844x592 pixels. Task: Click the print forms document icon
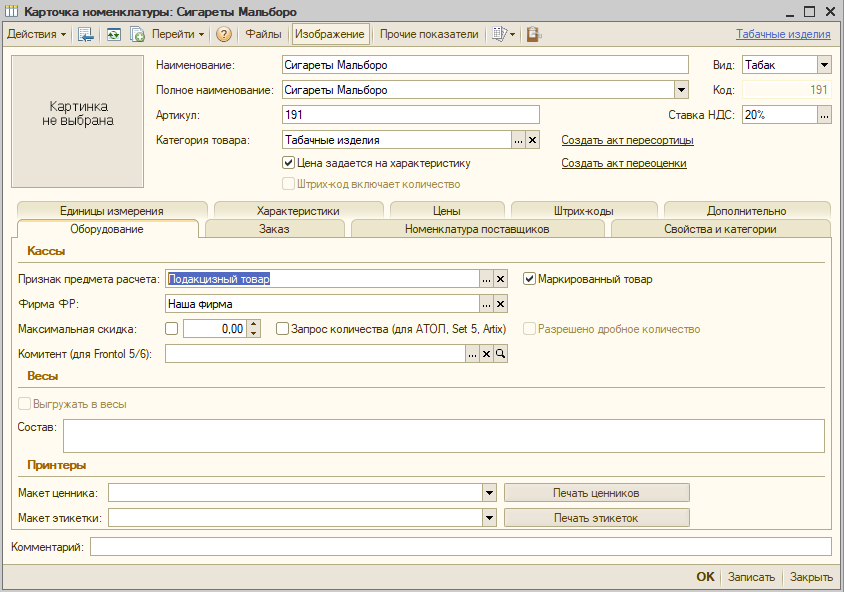pyautogui.click(x=504, y=34)
